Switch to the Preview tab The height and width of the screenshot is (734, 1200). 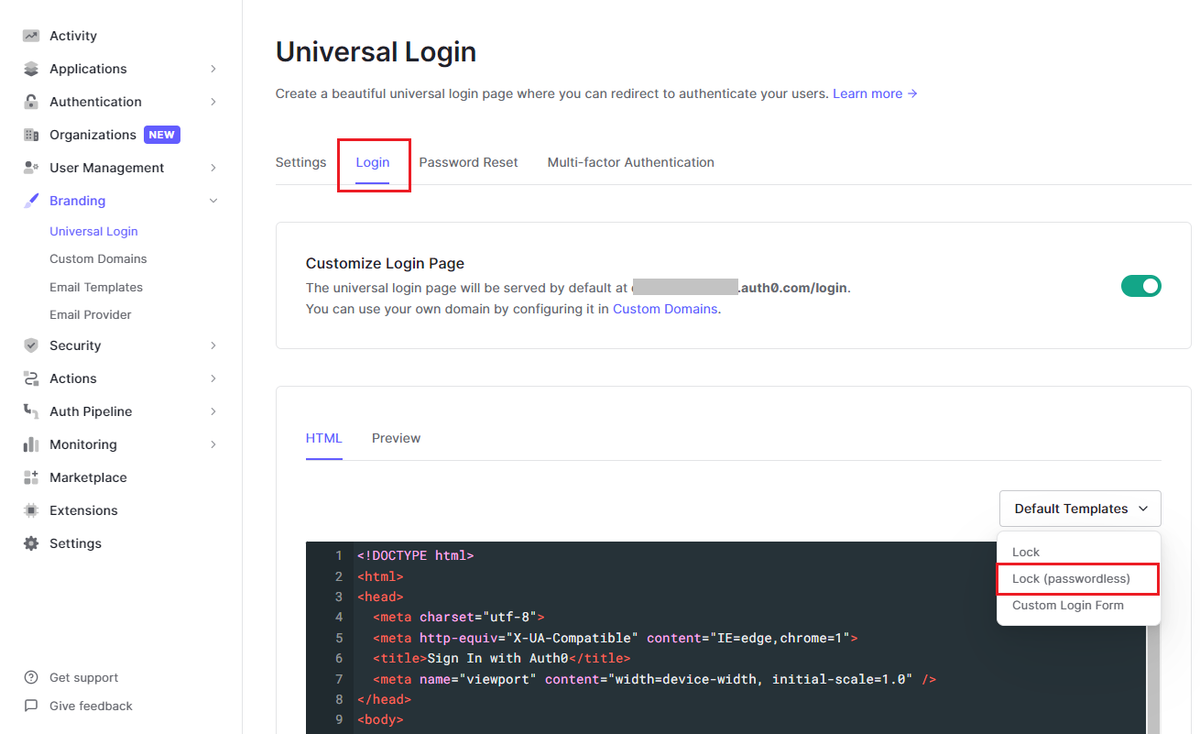coord(396,438)
